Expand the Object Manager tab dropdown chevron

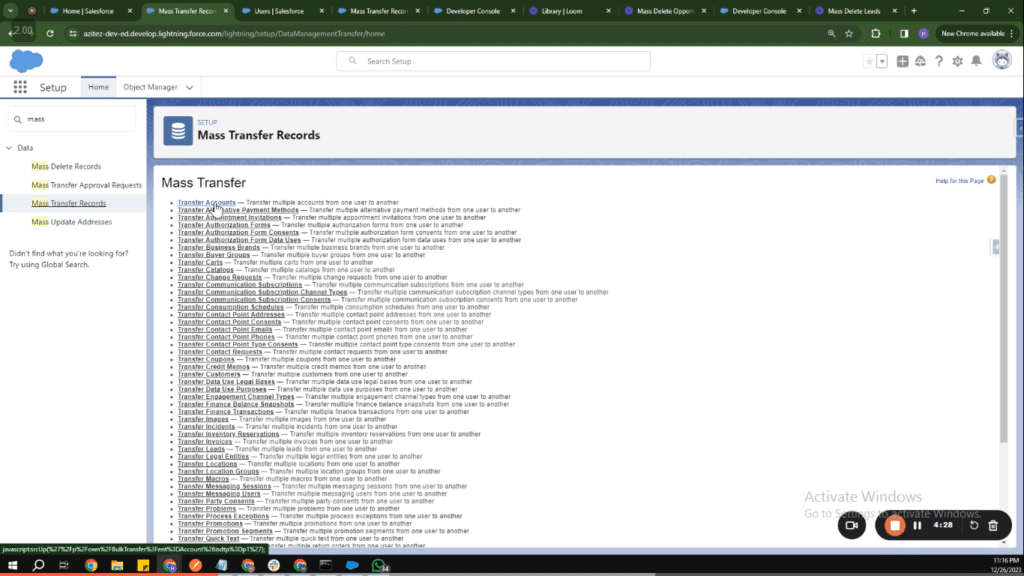coord(189,88)
